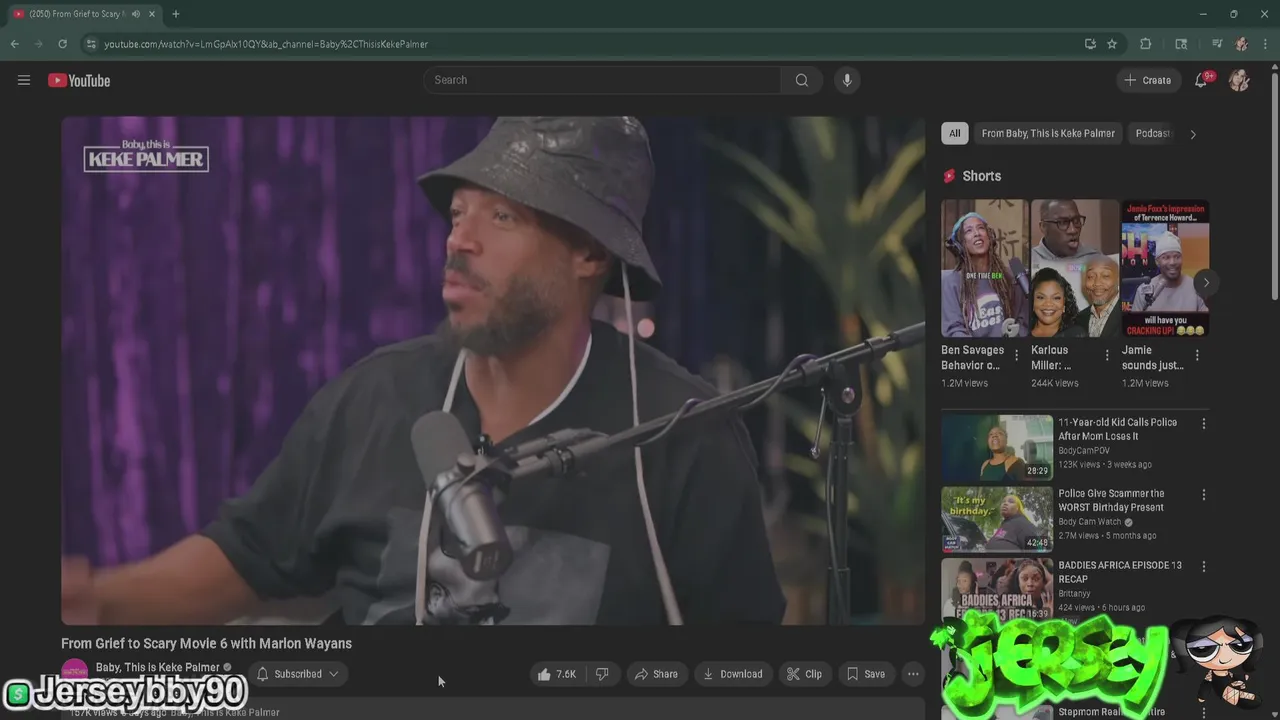The width and height of the screenshot is (1280, 720).
Task: Open the Create menu
Action: 1147,80
